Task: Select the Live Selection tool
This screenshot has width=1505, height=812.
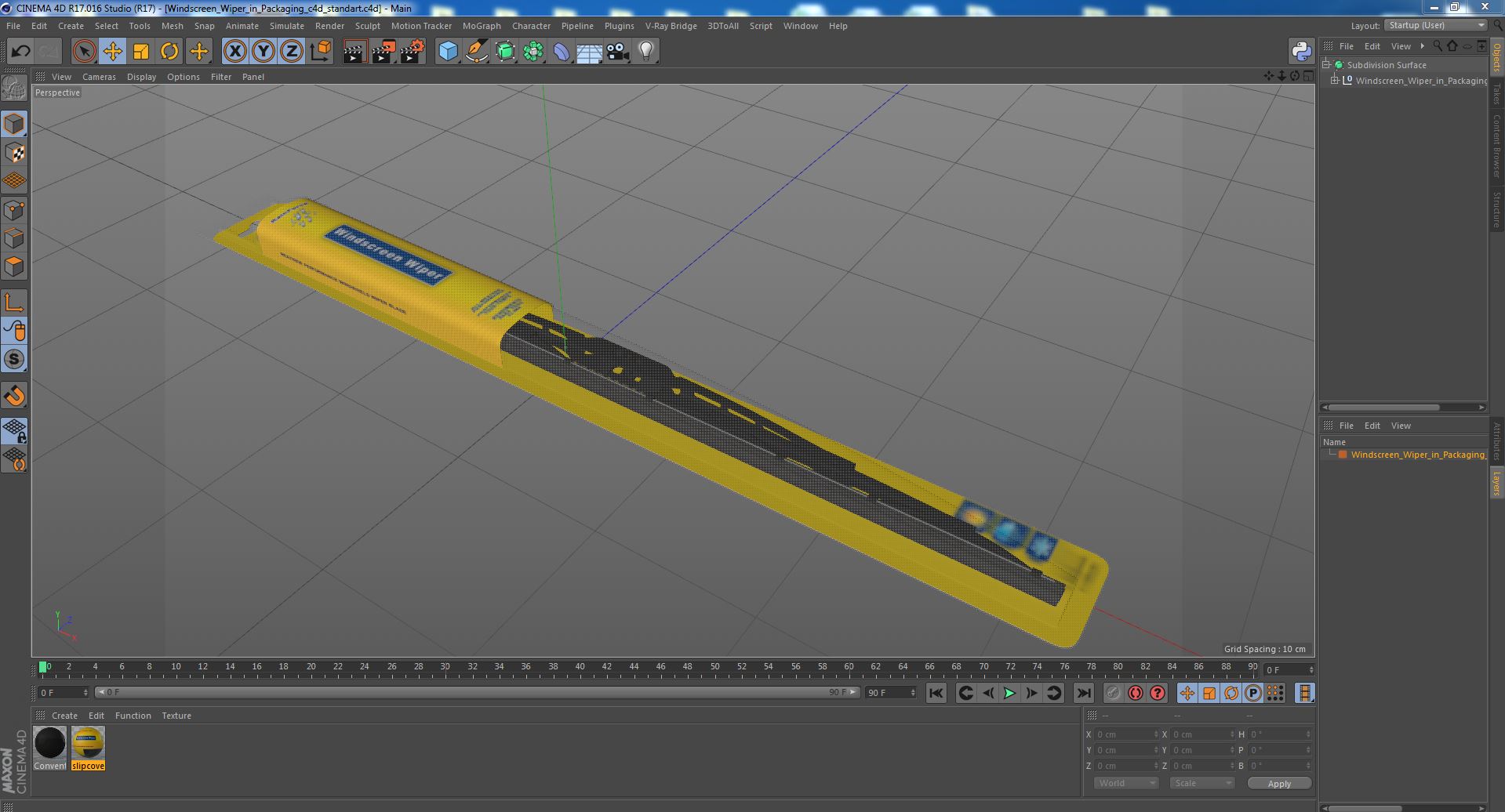Action: tap(84, 52)
